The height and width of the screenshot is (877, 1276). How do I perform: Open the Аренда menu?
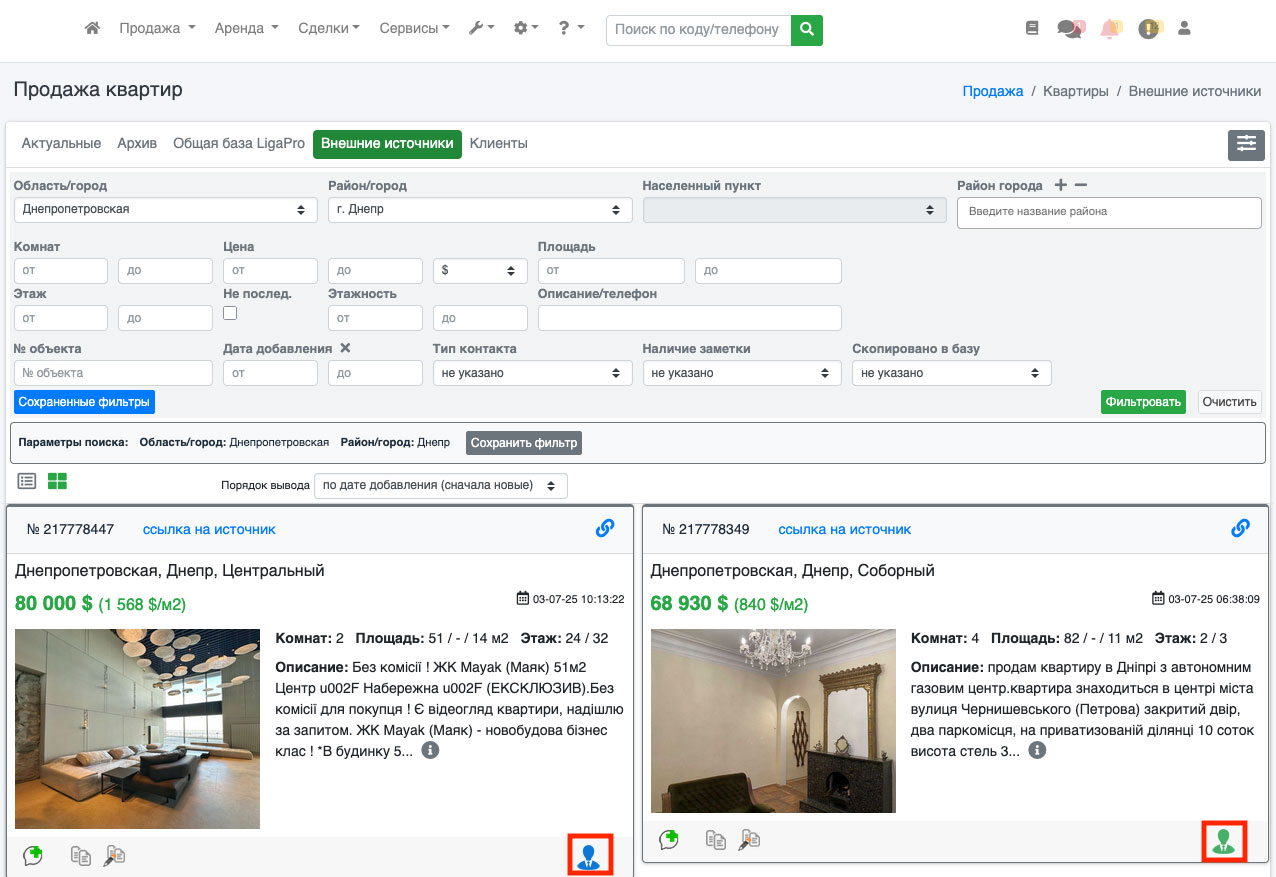click(x=246, y=29)
